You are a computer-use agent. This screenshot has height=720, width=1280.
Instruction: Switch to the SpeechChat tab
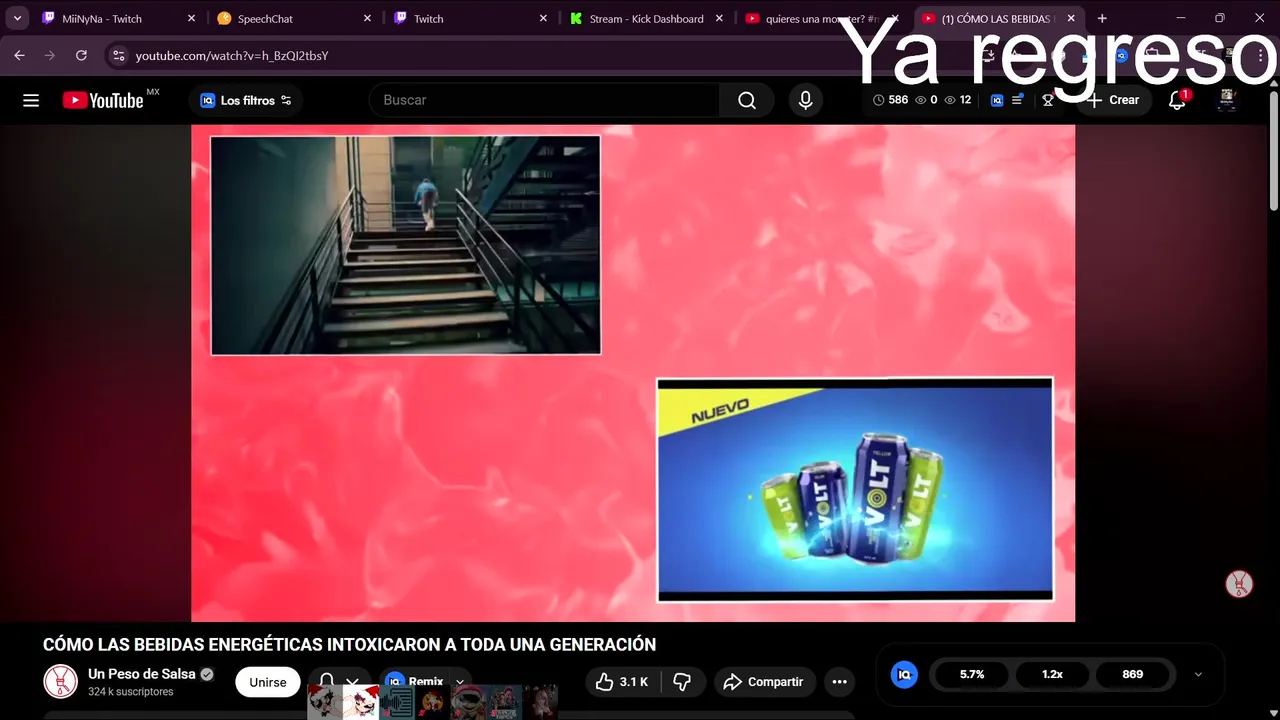(x=294, y=18)
